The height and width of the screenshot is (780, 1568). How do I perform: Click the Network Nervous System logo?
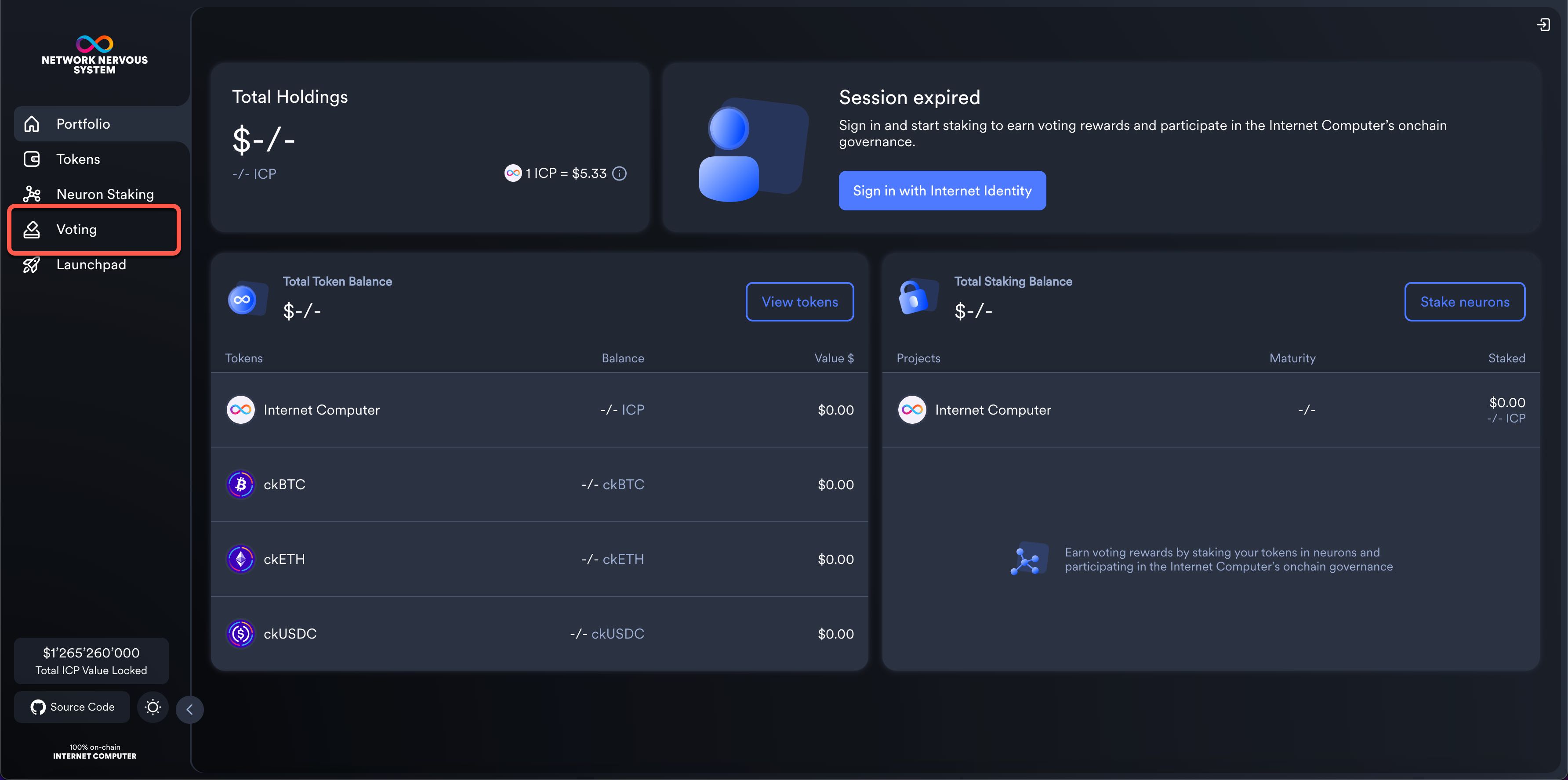(x=94, y=55)
